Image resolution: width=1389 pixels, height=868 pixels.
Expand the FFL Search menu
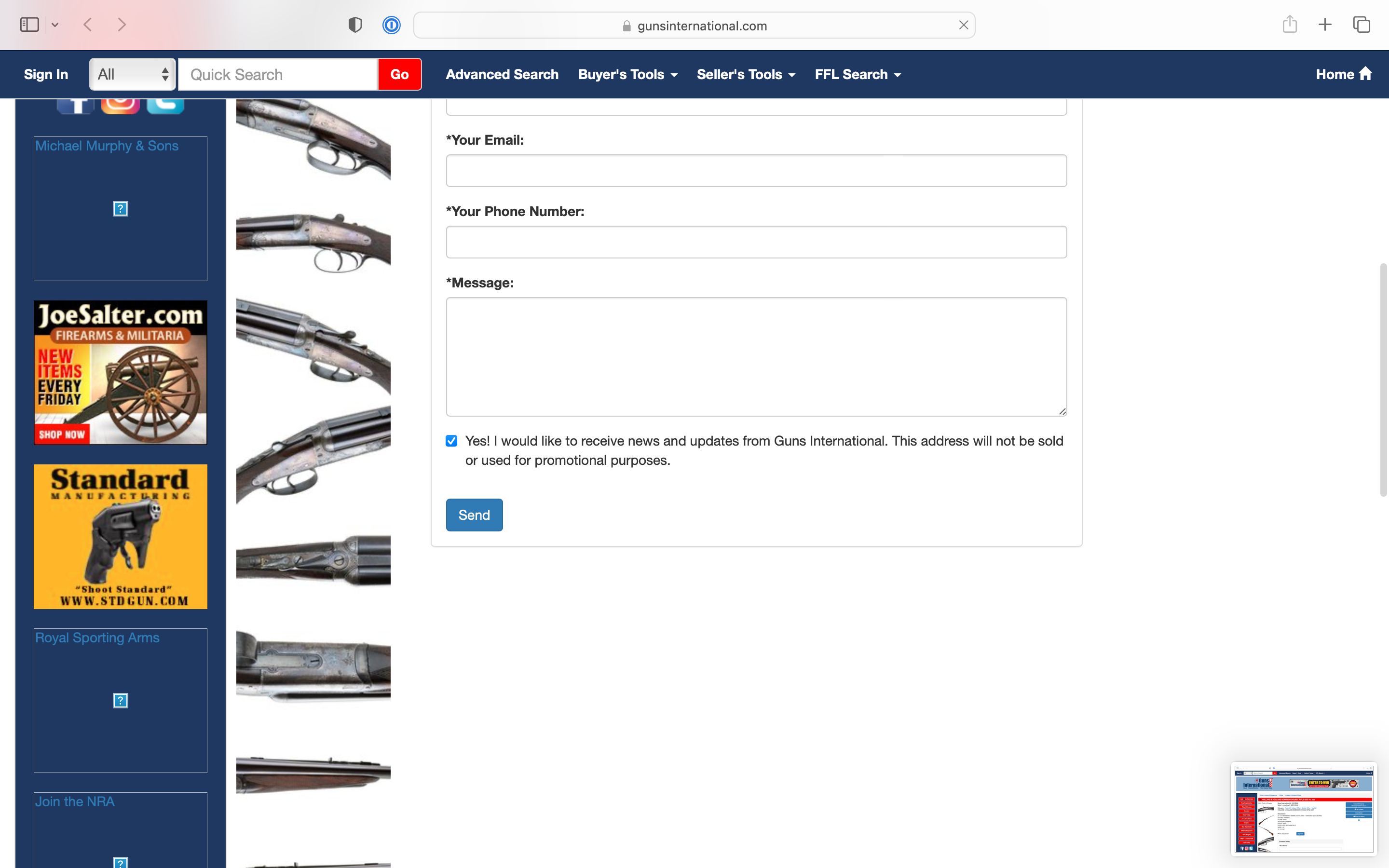(x=858, y=74)
